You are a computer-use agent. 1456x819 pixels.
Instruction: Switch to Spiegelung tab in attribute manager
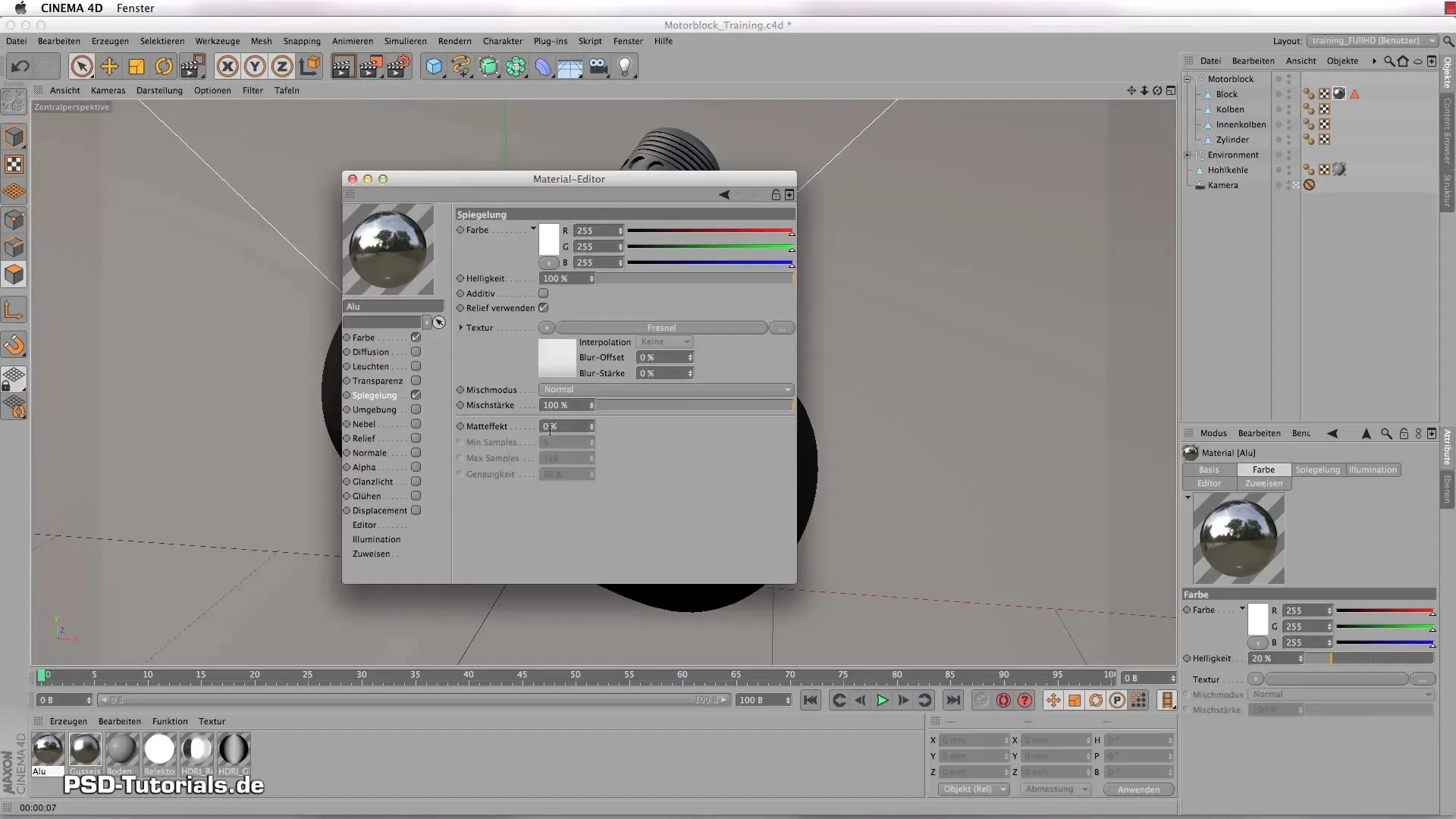point(1317,470)
